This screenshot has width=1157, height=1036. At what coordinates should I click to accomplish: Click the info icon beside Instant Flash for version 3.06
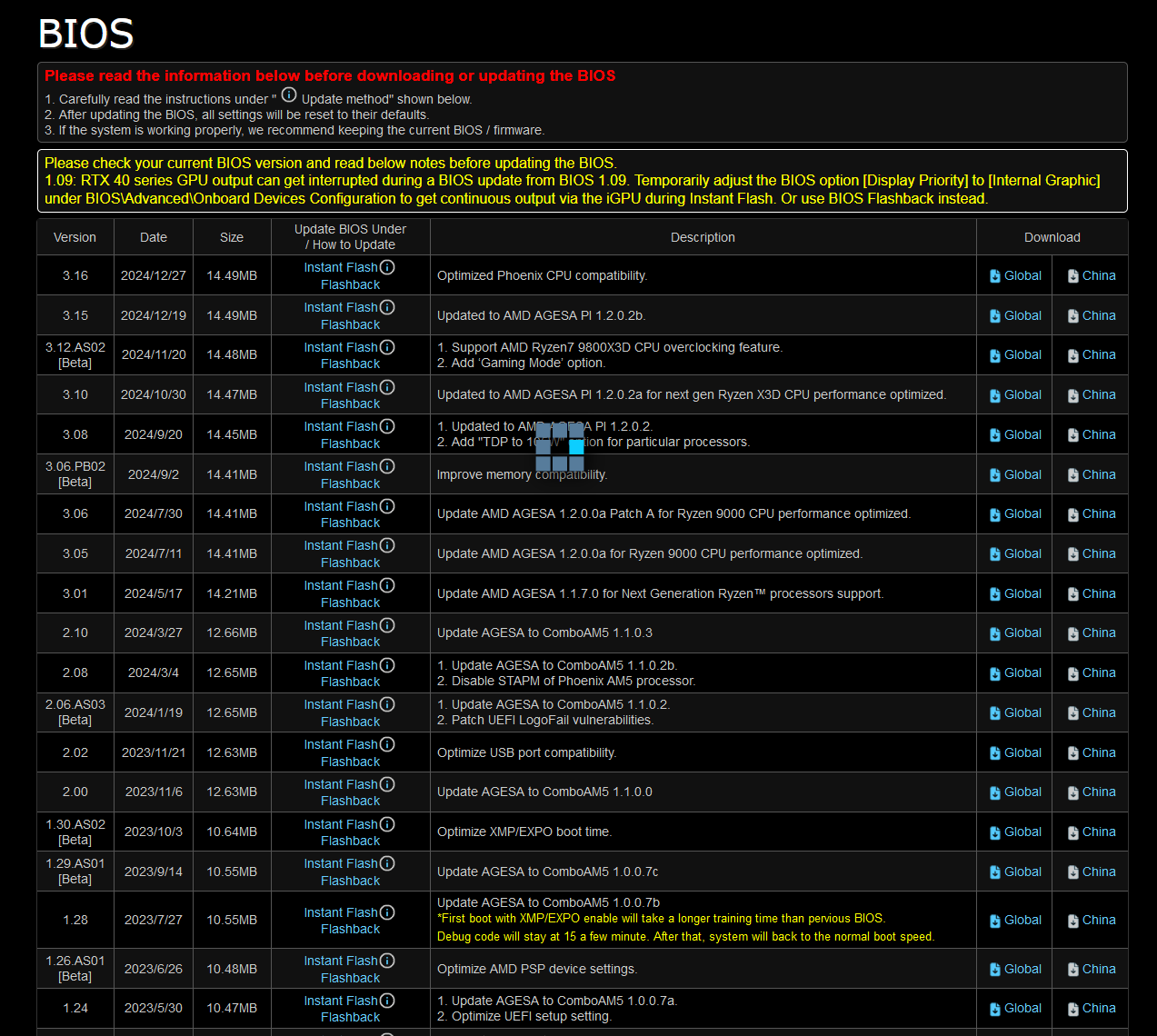click(x=387, y=506)
